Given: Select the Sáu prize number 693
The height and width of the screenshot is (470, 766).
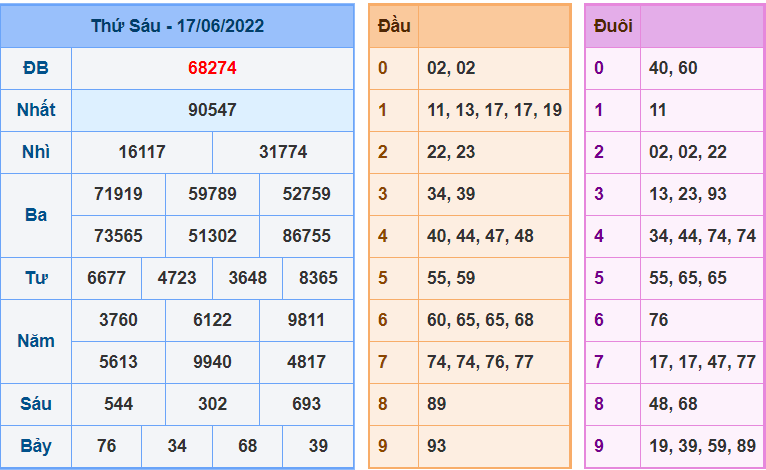Looking at the screenshot, I should point(306,404).
